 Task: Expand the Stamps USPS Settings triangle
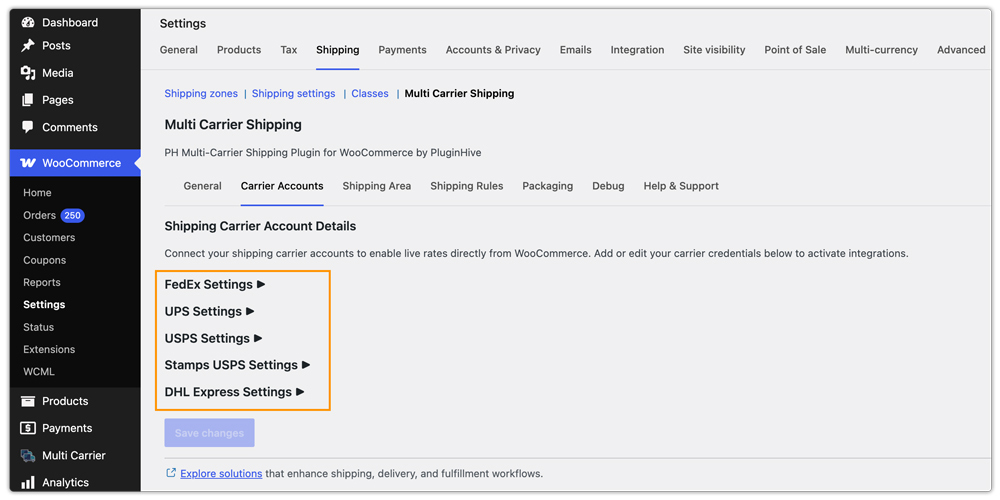pyautogui.click(x=306, y=365)
